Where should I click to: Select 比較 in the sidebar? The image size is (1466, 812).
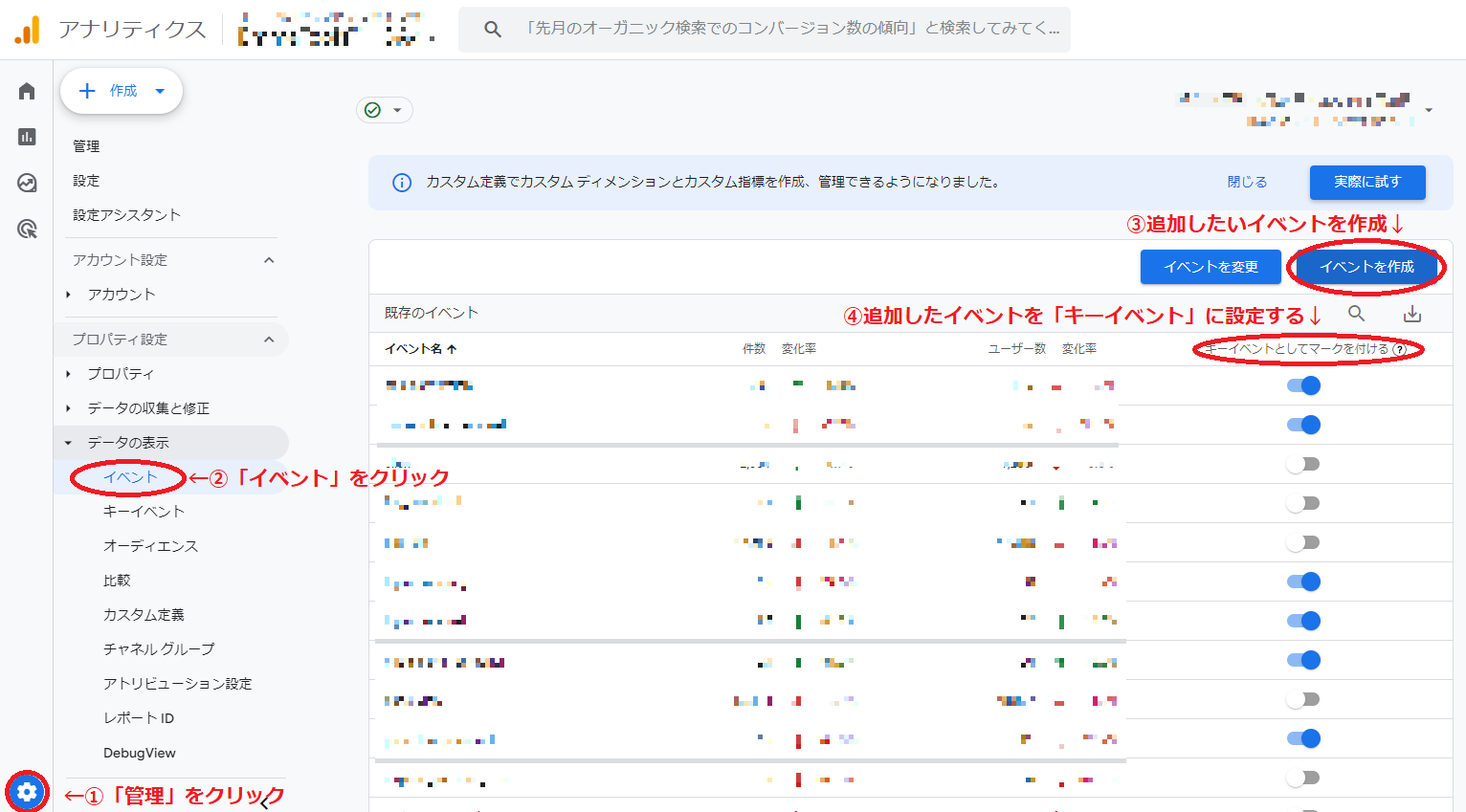click(117, 581)
